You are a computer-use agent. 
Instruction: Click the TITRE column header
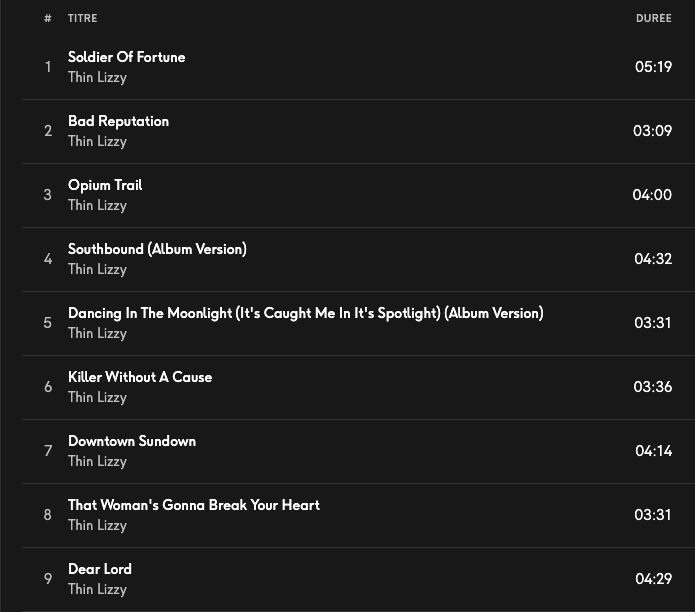pos(83,18)
